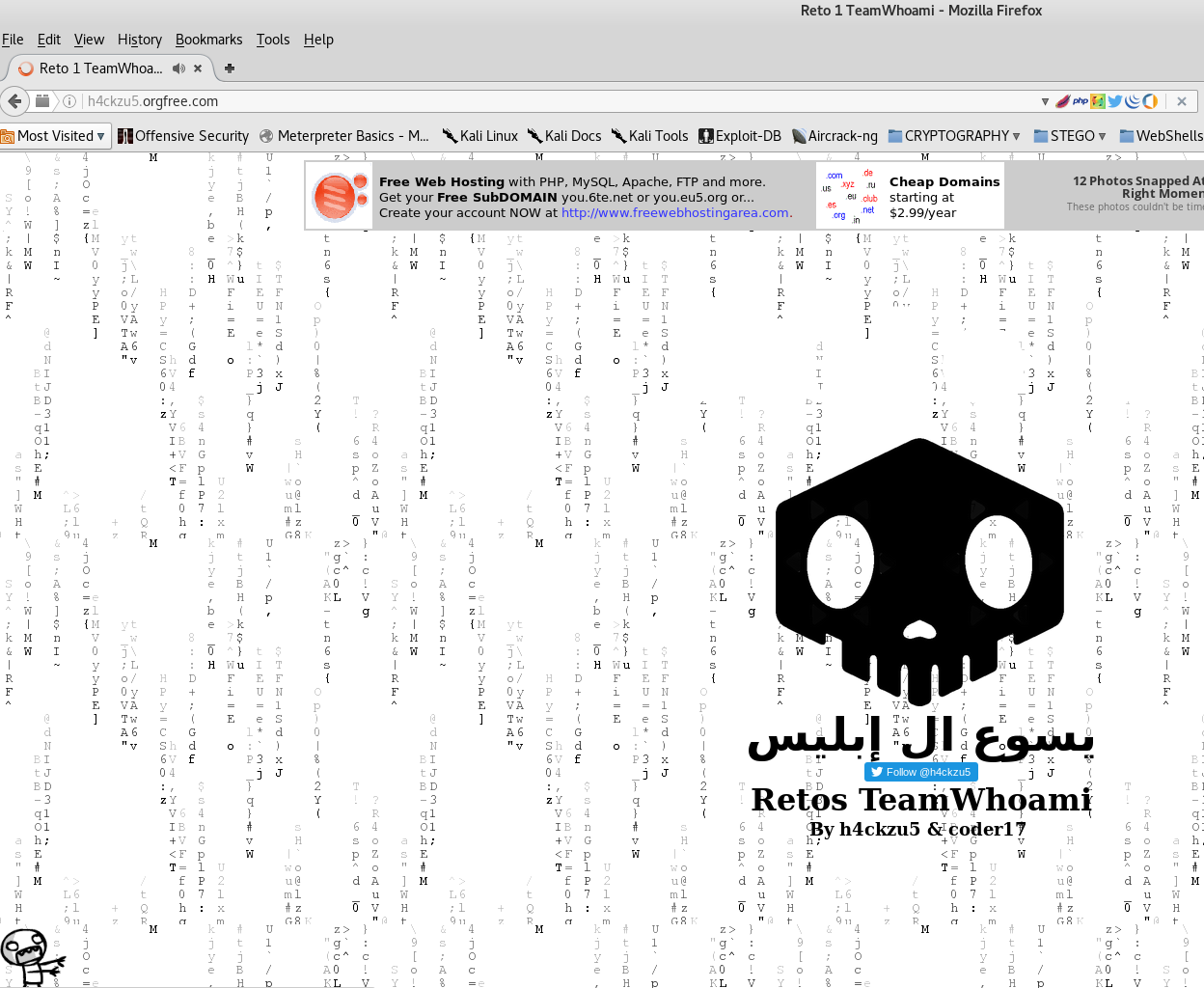The image size is (1204, 988).
Task: Open the Tools menu
Action: 273,40
